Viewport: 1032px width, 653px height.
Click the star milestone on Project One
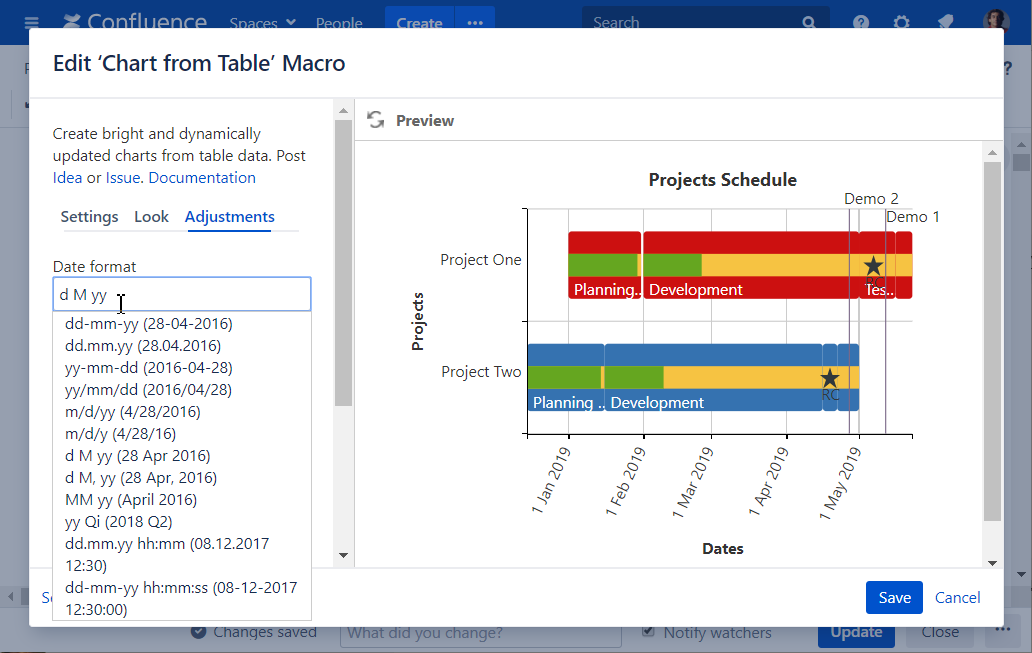pyautogui.click(x=873, y=266)
